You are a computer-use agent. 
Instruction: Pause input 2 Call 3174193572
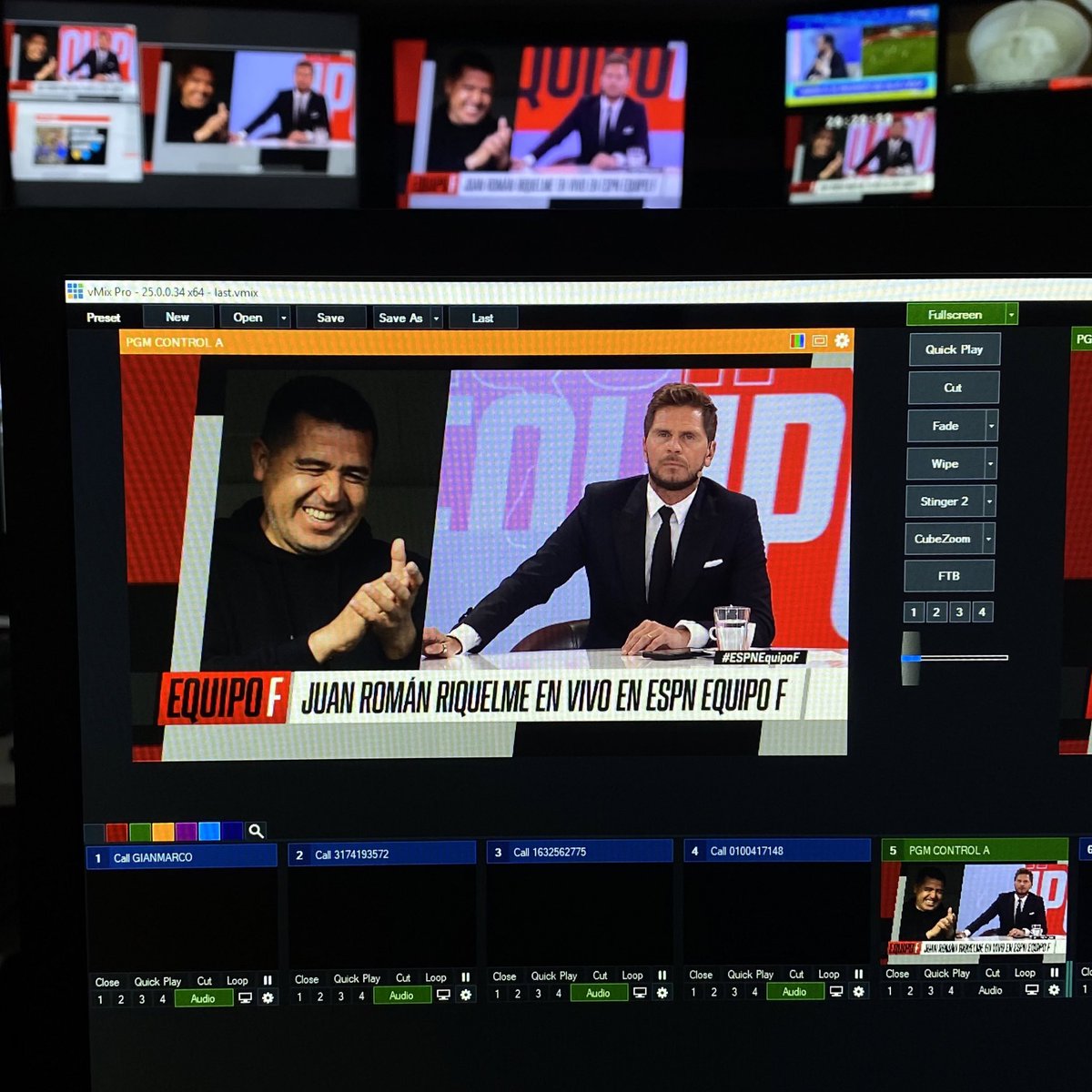466,977
